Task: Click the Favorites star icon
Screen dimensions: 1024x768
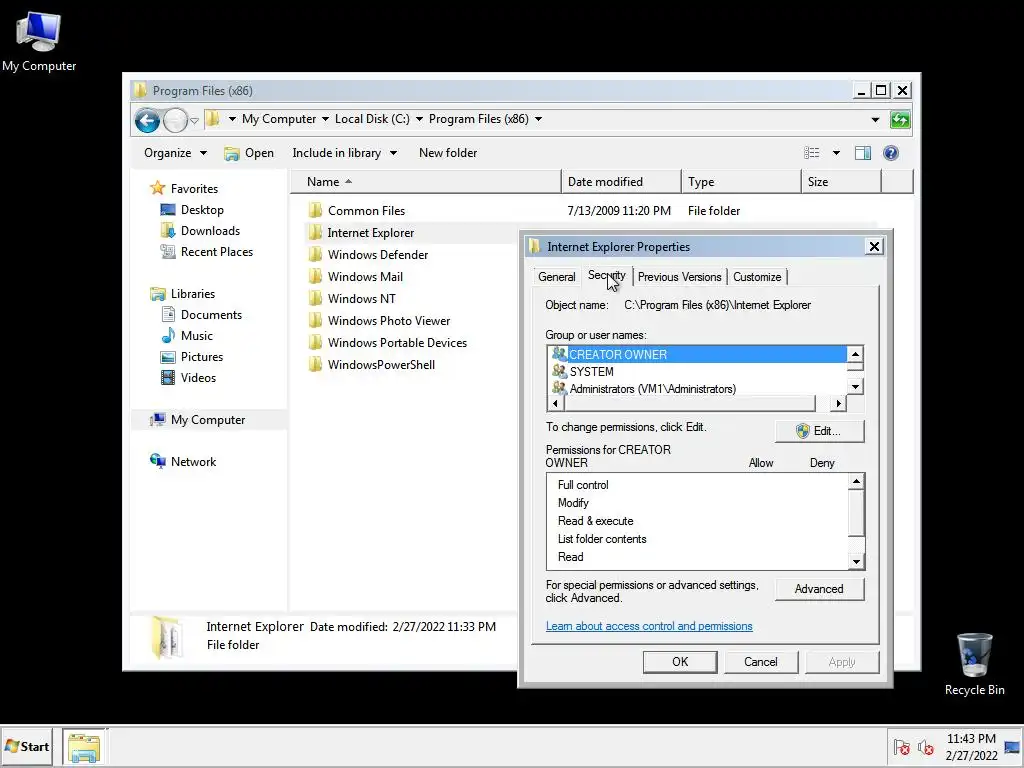Action: click(x=157, y=188)
